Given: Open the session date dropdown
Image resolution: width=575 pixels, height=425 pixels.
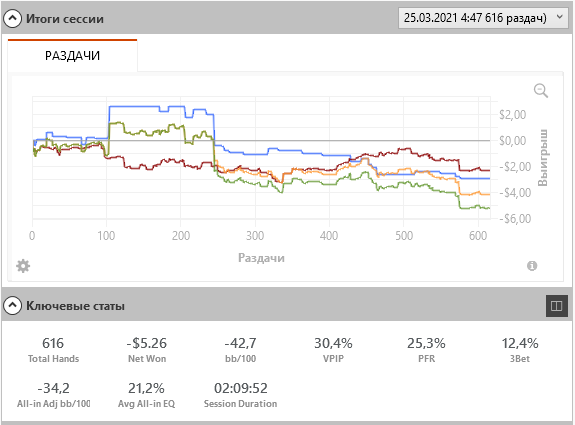Looking at the screenshot, I should point(483,18).
